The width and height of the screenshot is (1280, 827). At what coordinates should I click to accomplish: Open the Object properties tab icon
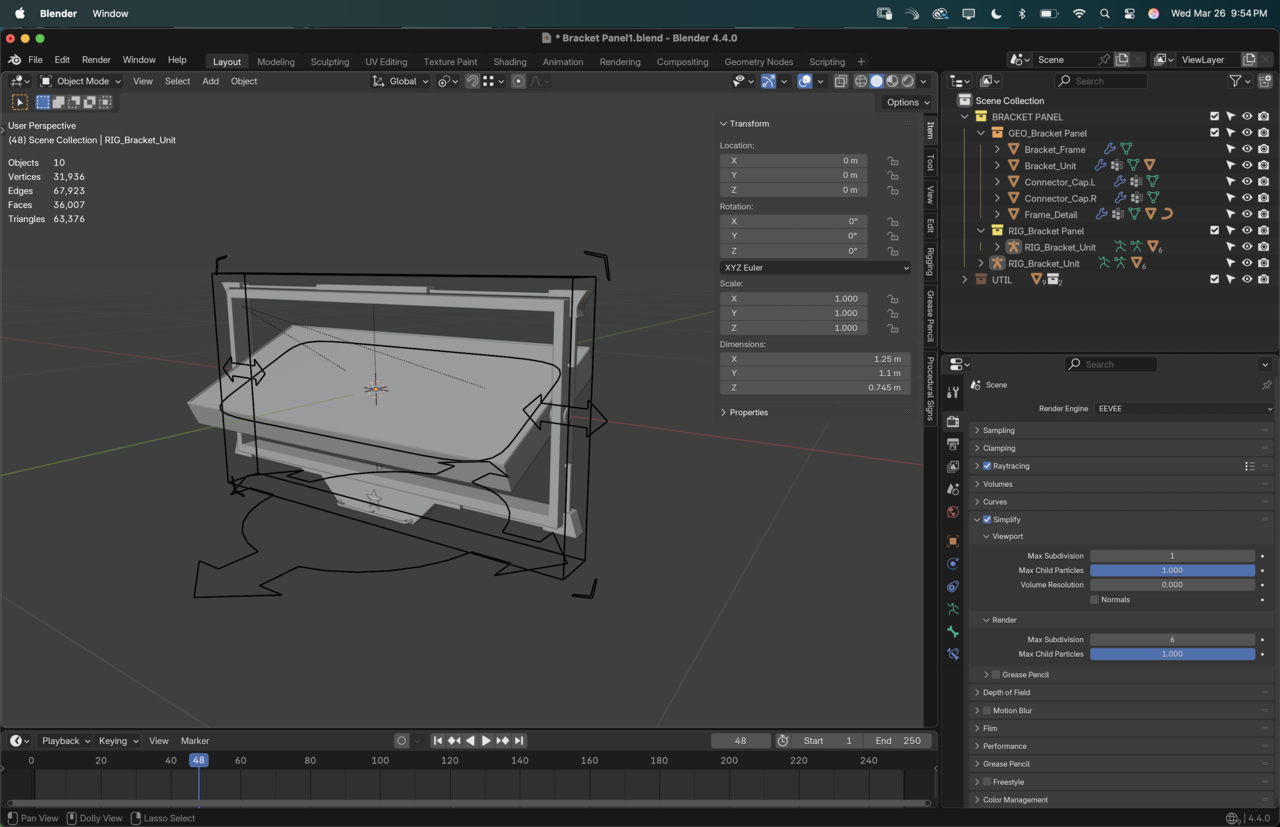pyautogui.click(x=952, y=541)
